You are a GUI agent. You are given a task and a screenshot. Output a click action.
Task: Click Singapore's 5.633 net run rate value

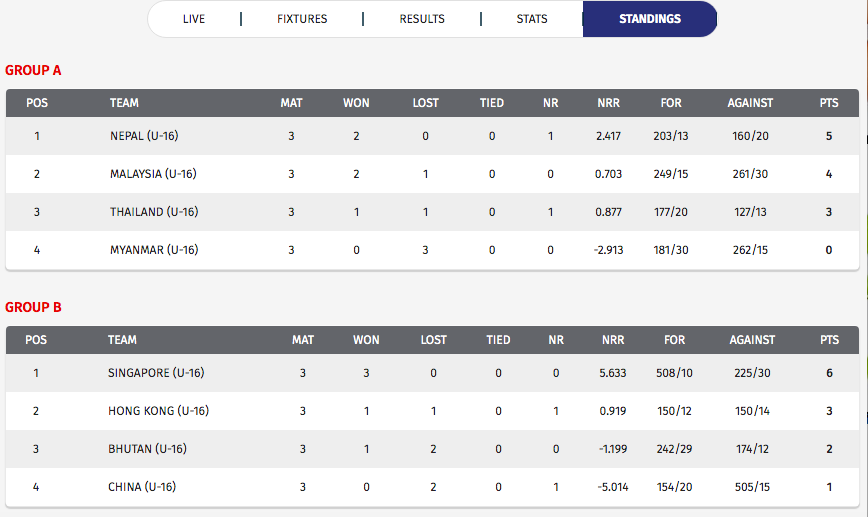(x=613, y=373)
